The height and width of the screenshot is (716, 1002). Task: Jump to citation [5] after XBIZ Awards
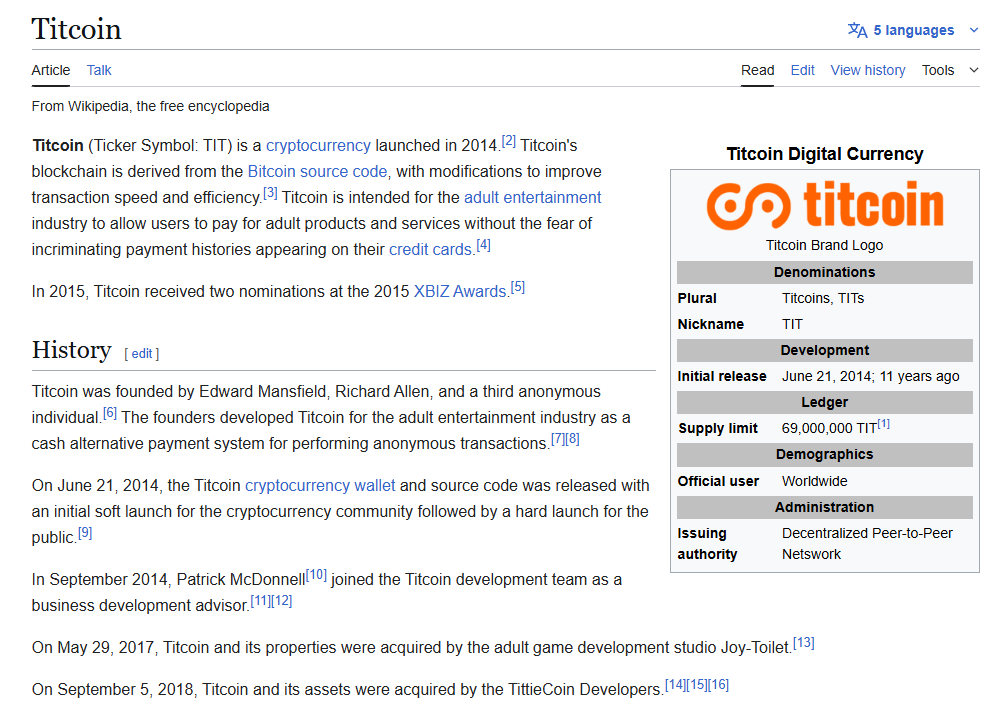(518, 287)
